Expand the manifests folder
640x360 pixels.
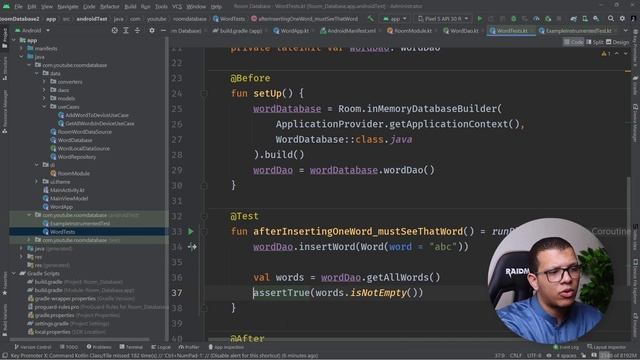pos(22,49)
